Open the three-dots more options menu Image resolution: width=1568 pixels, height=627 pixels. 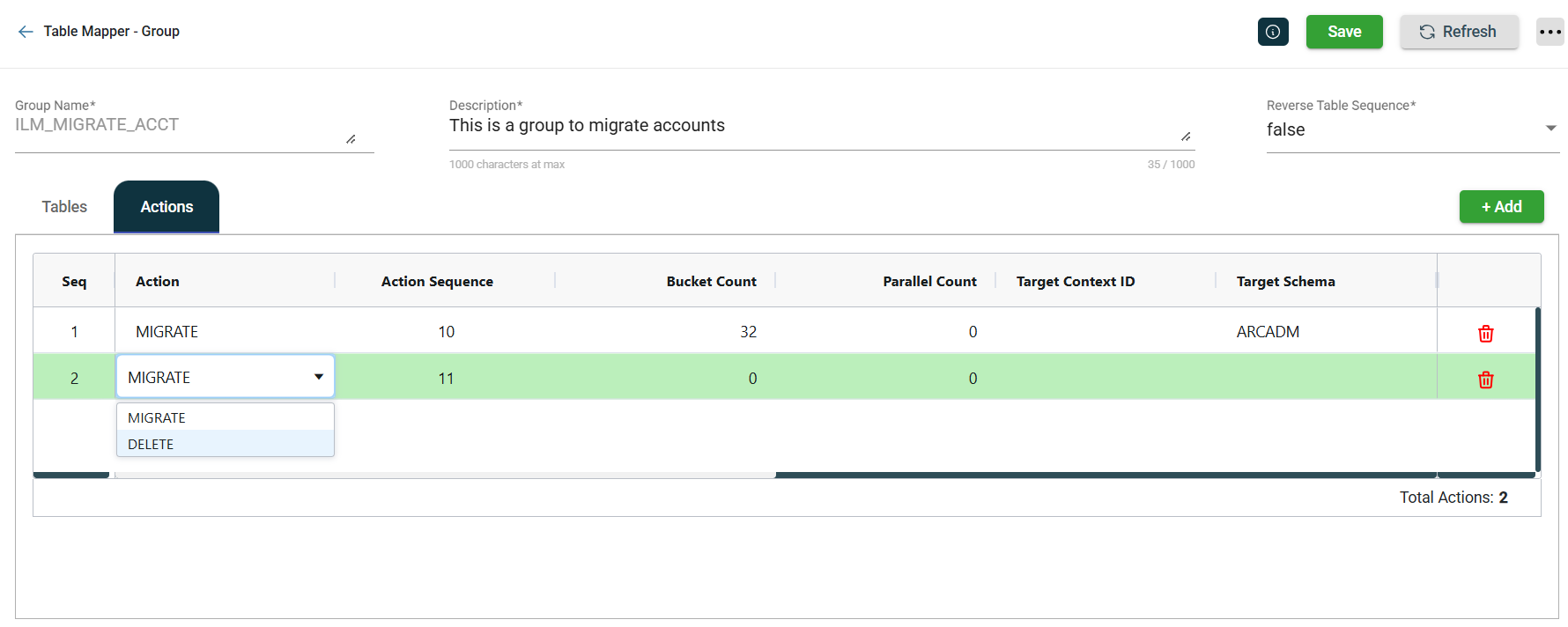[x=1550, y=32]
